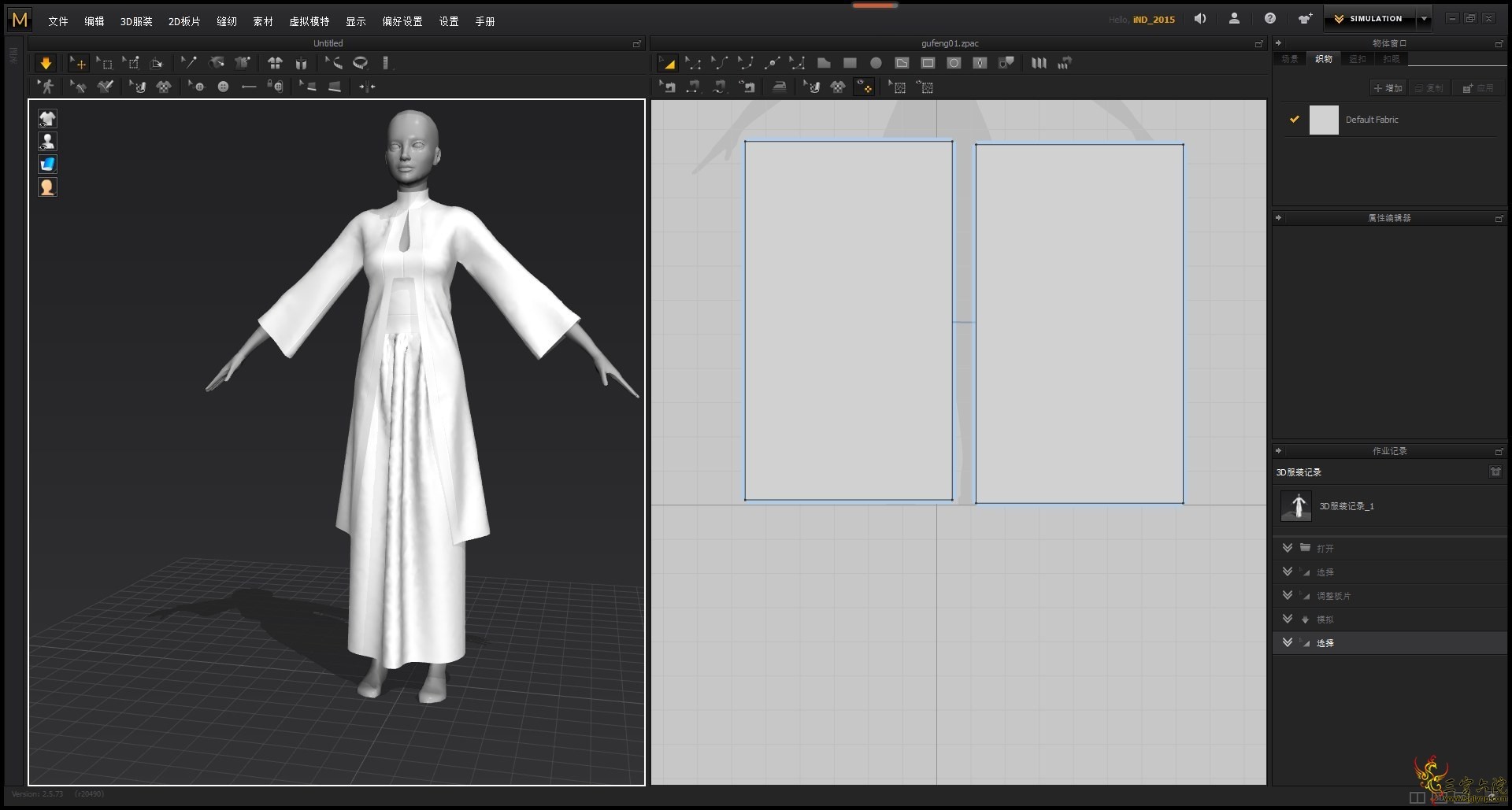Expand the 模拟 history entry
Viewport: 1512px width, 810px height.
click(1288, 619)
